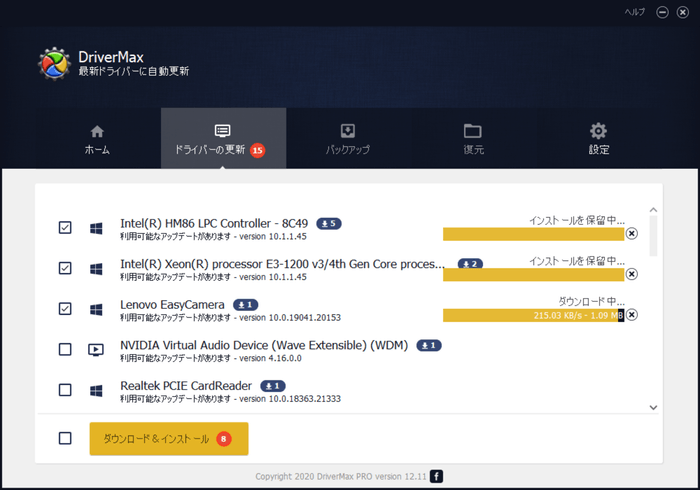Open the 設定 tab
Screen dimensions: 700x490
[598, 140]
